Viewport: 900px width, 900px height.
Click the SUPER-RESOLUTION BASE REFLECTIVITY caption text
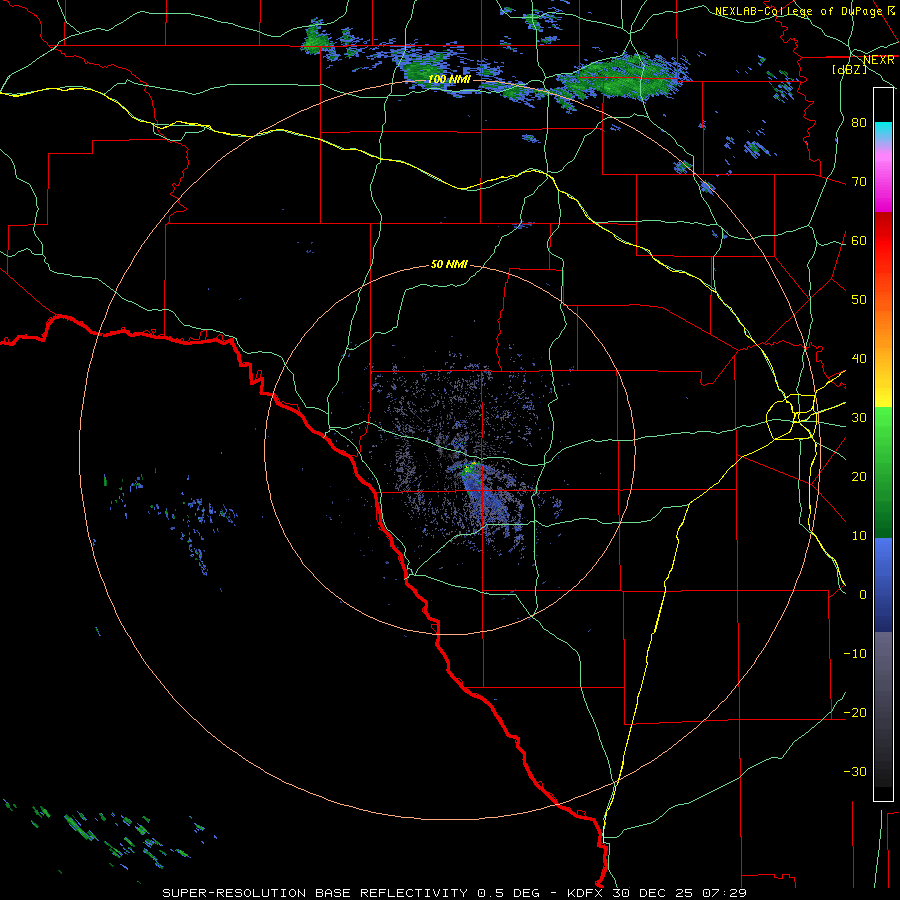point(315,893)
